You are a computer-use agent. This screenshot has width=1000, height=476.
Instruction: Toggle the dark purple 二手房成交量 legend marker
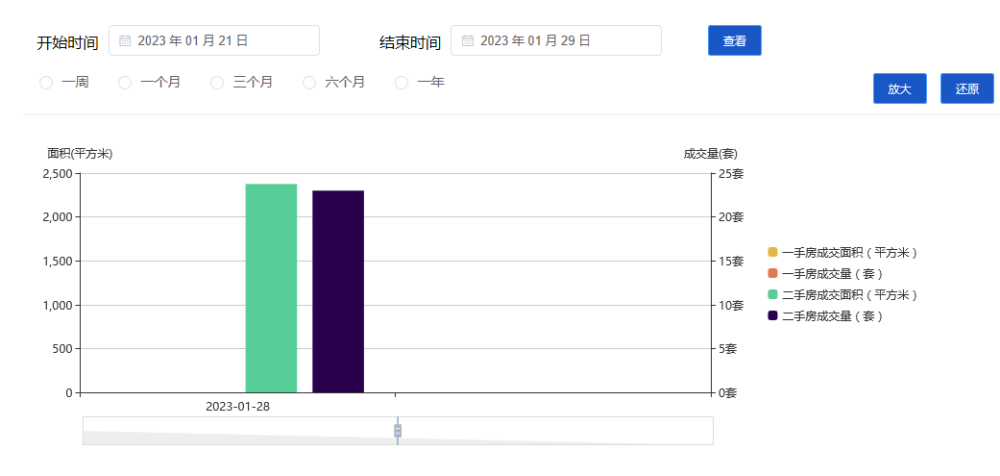773,315
